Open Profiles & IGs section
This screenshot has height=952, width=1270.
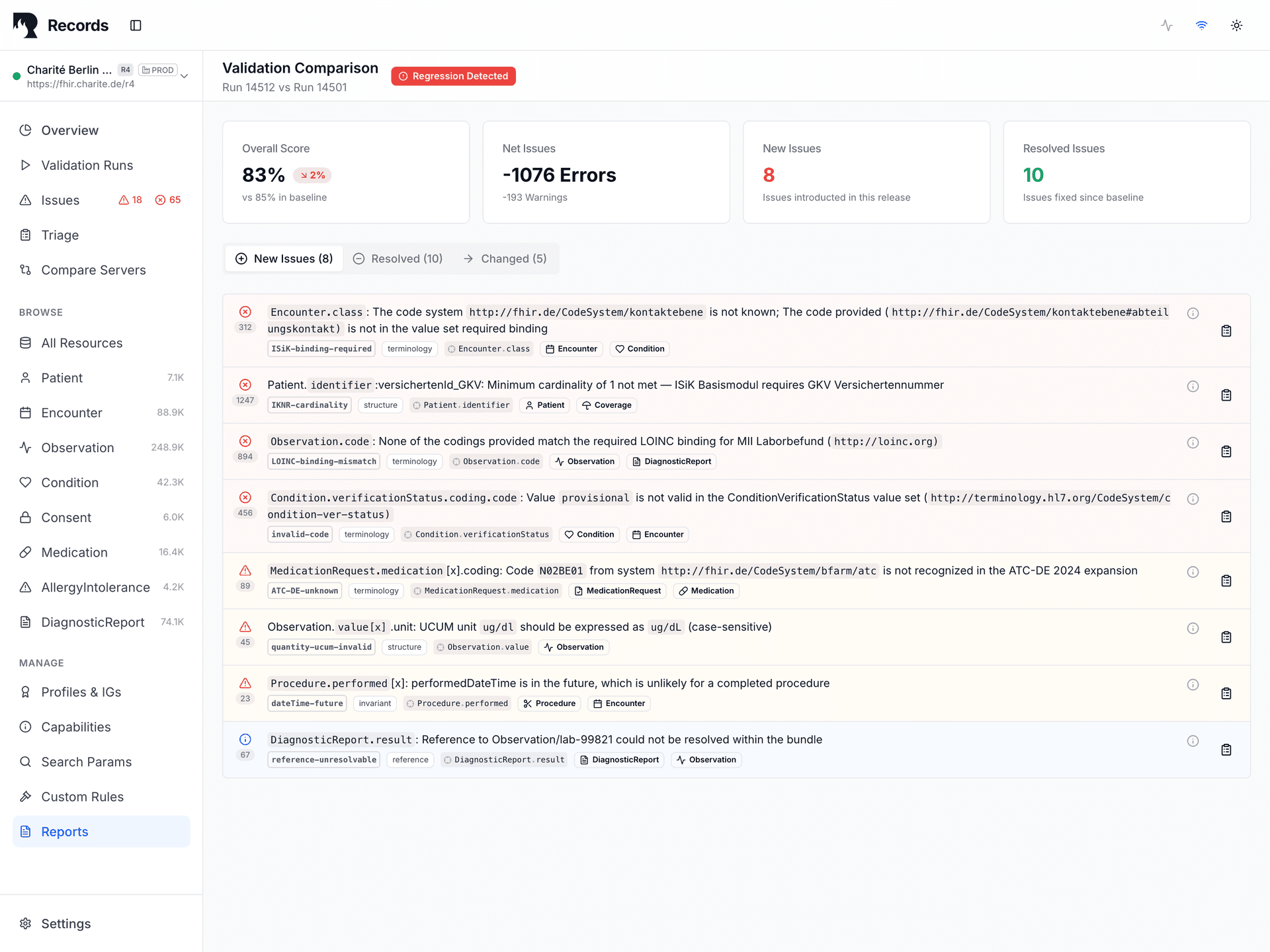(81, 692)
